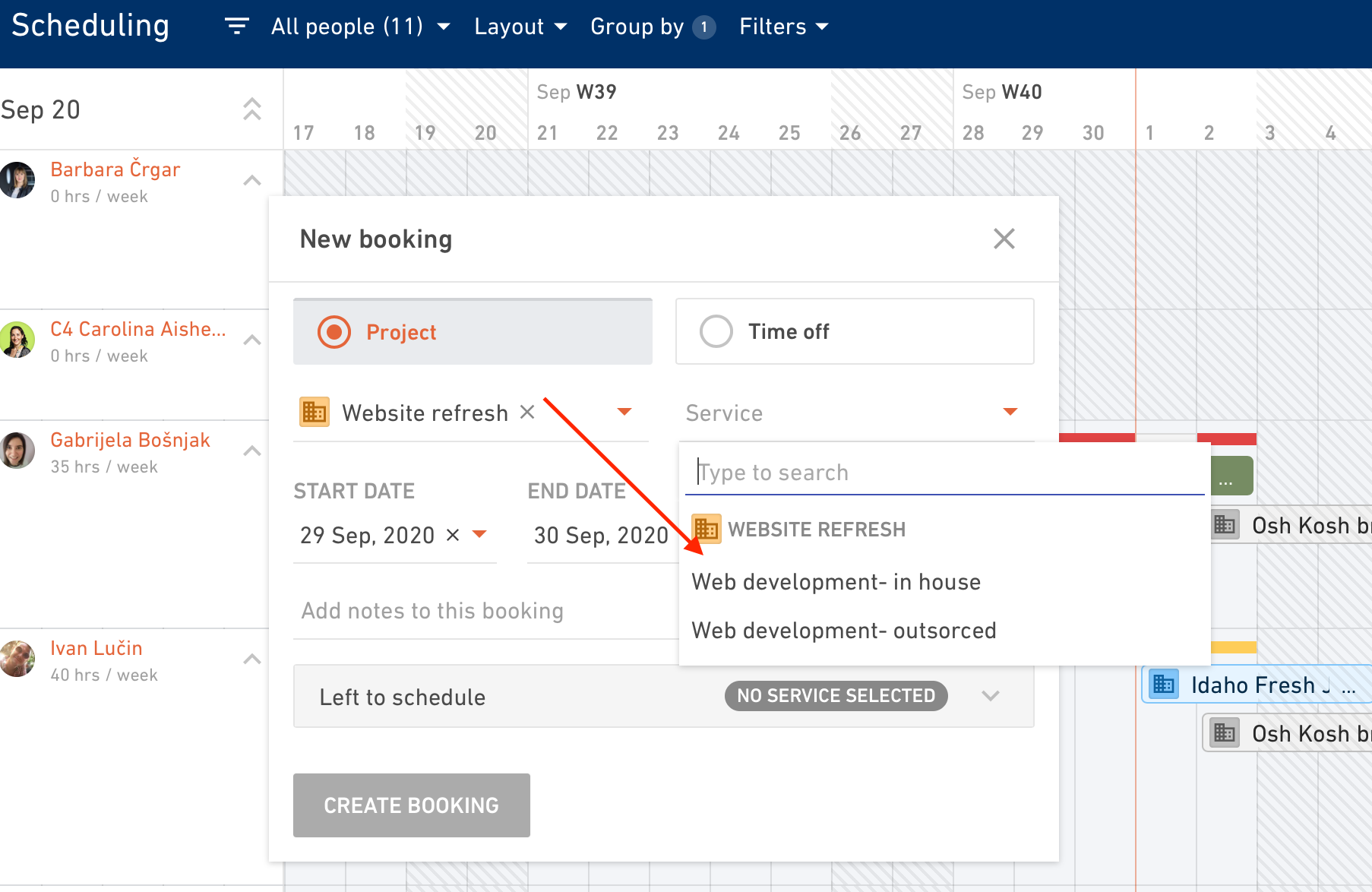Click the Type to search field
This screenshot has width=1372, height=892.
[x=944, y=473]
